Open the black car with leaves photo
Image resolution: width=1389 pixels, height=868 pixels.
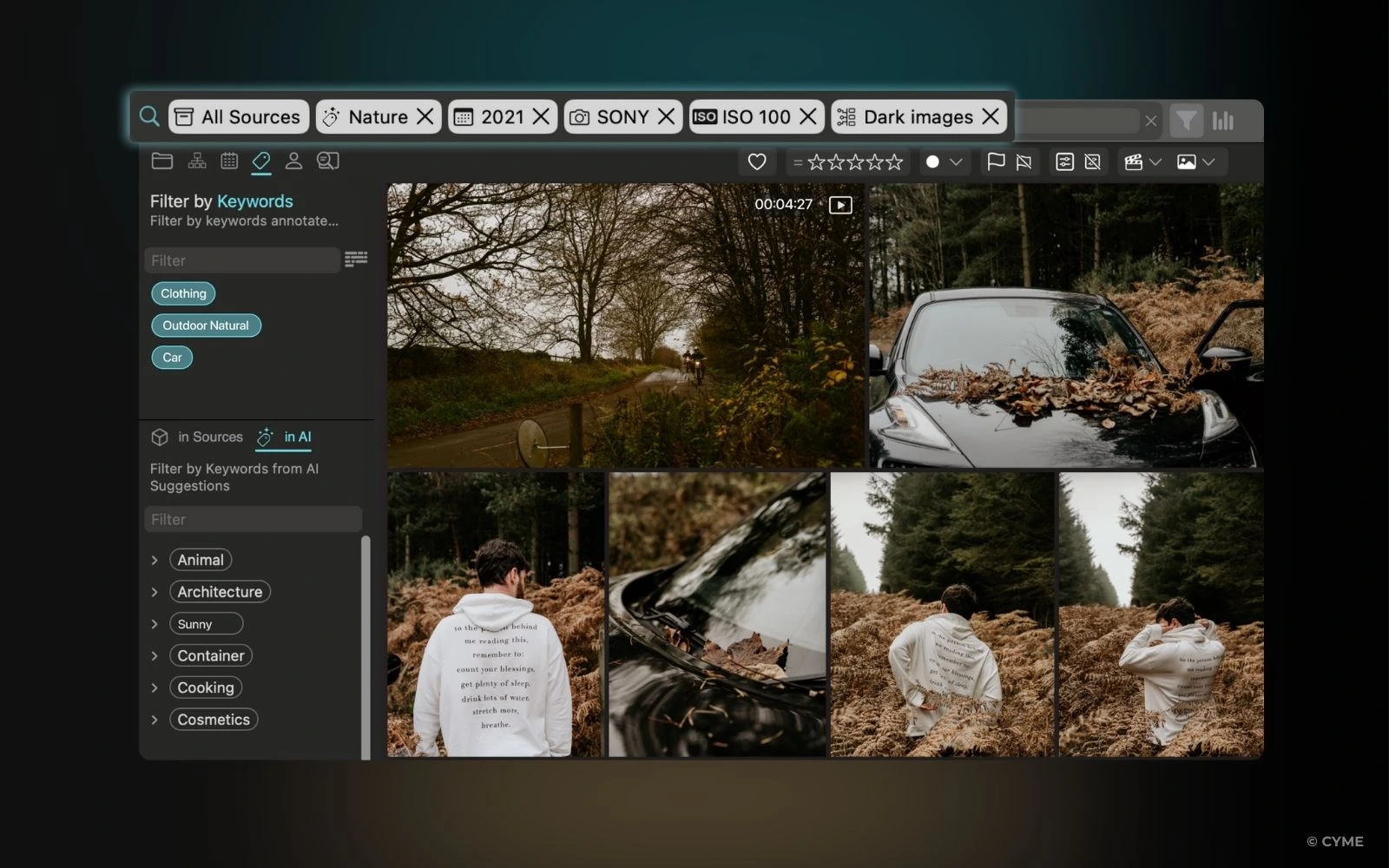coord(1066,325)
